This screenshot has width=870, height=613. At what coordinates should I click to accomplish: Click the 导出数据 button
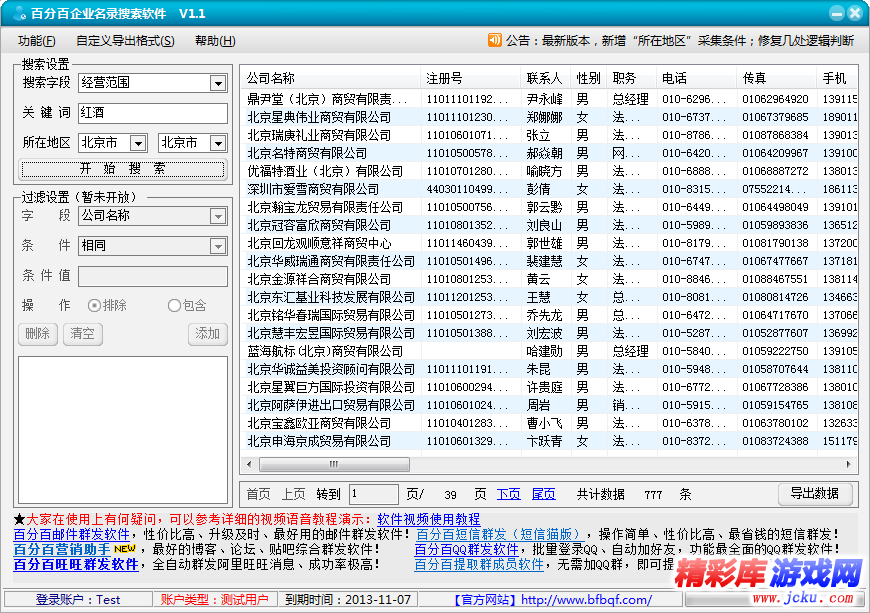pos(814,494)
